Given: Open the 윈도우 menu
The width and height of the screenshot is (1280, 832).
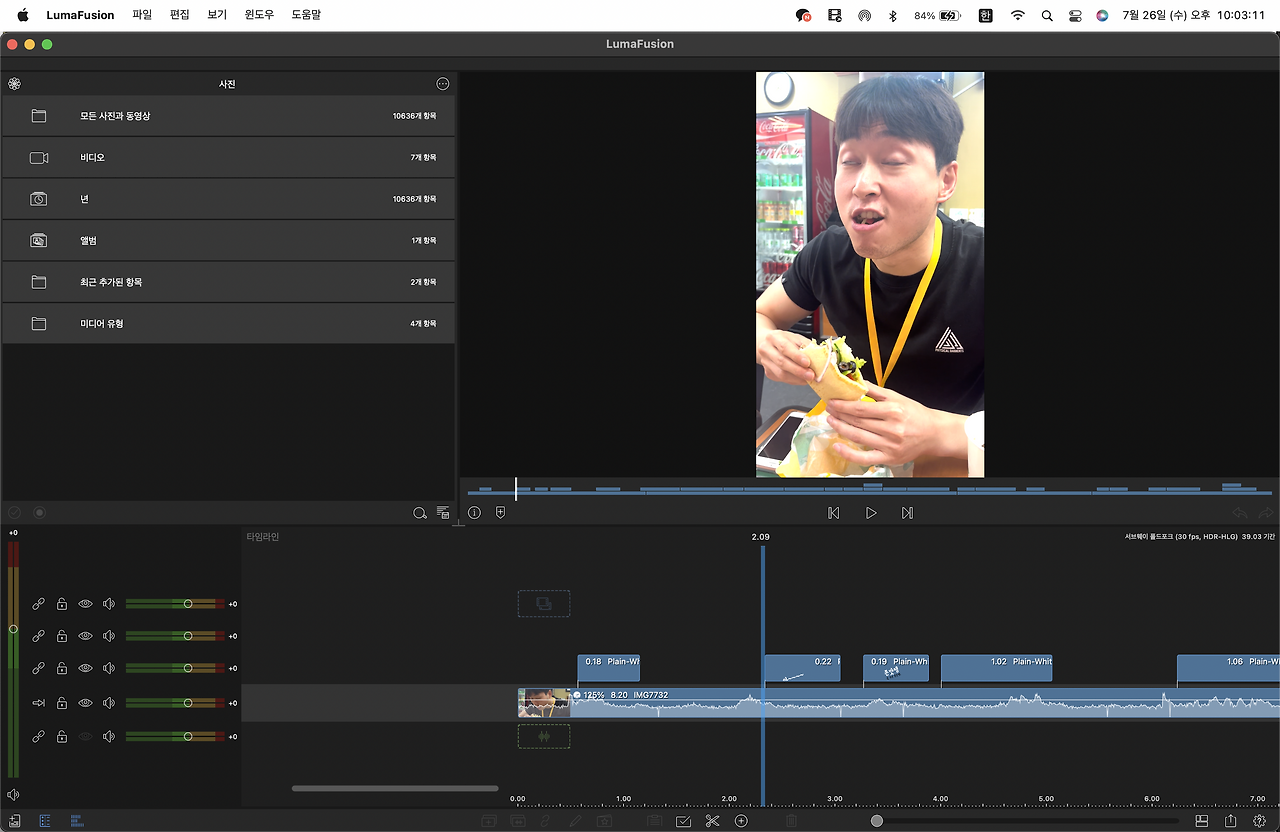Looking at the screenshot, I should point(259,15).
